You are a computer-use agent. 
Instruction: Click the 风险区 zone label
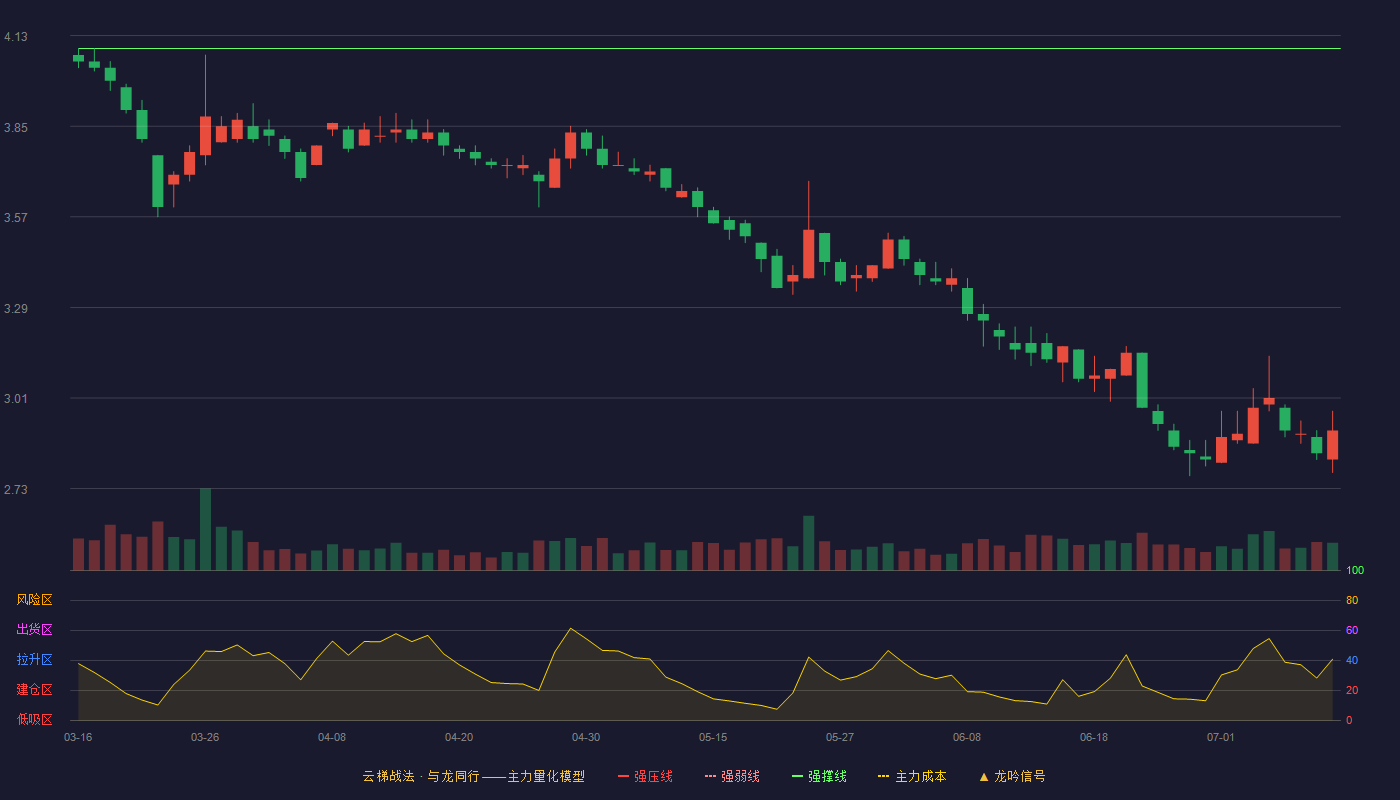click(34, 600)
